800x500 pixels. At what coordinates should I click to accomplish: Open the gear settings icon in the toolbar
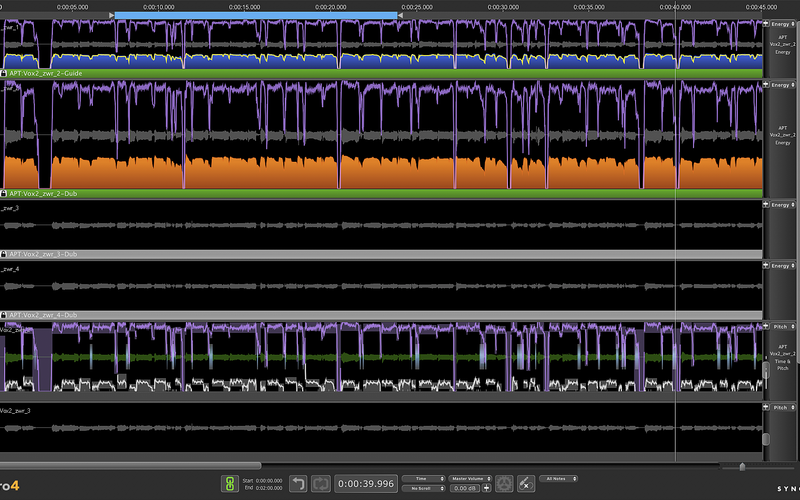click(504, 483)
